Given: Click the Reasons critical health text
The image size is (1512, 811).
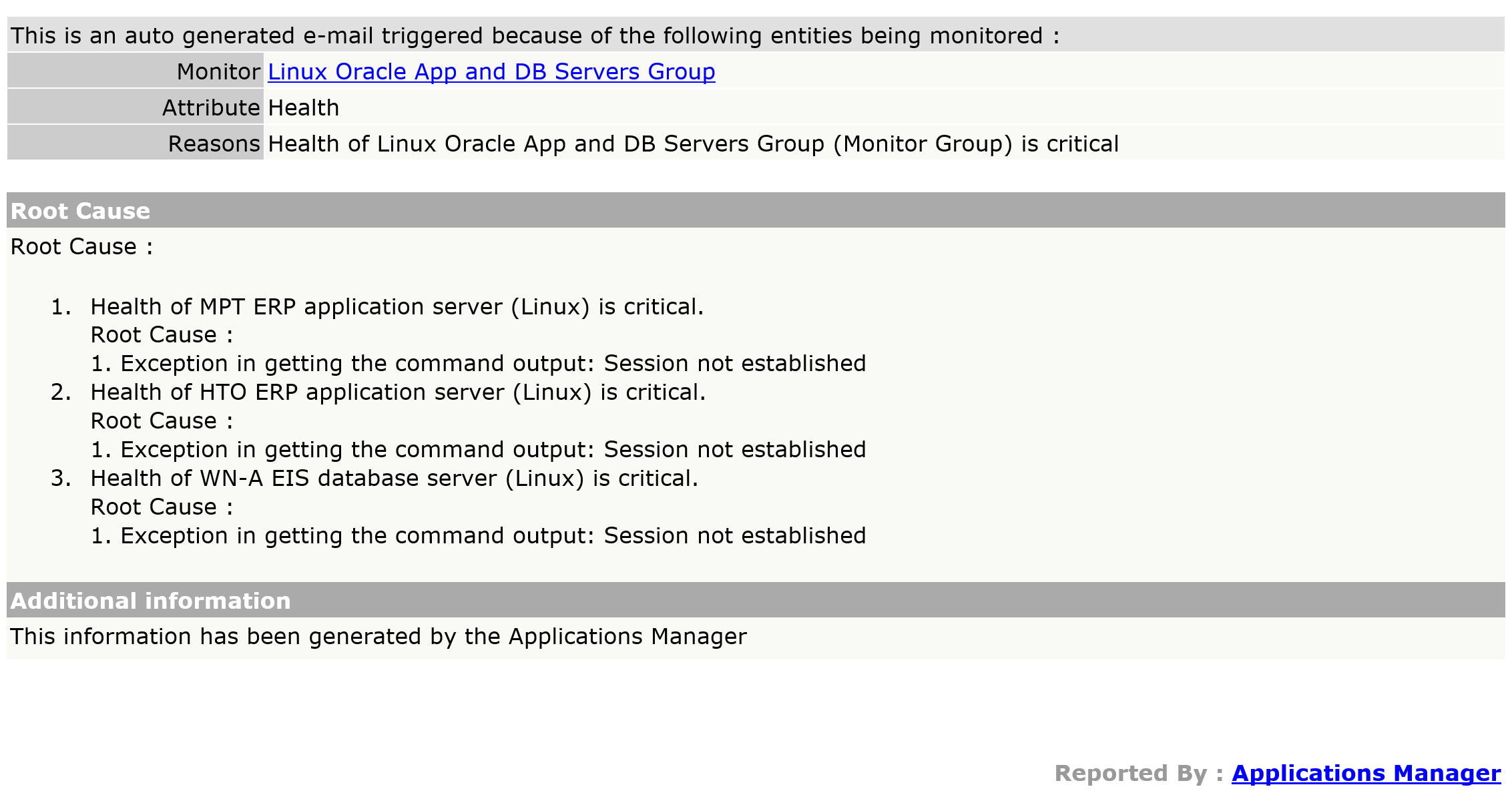Looking at the screenshot, I should (x=692, y=144).
